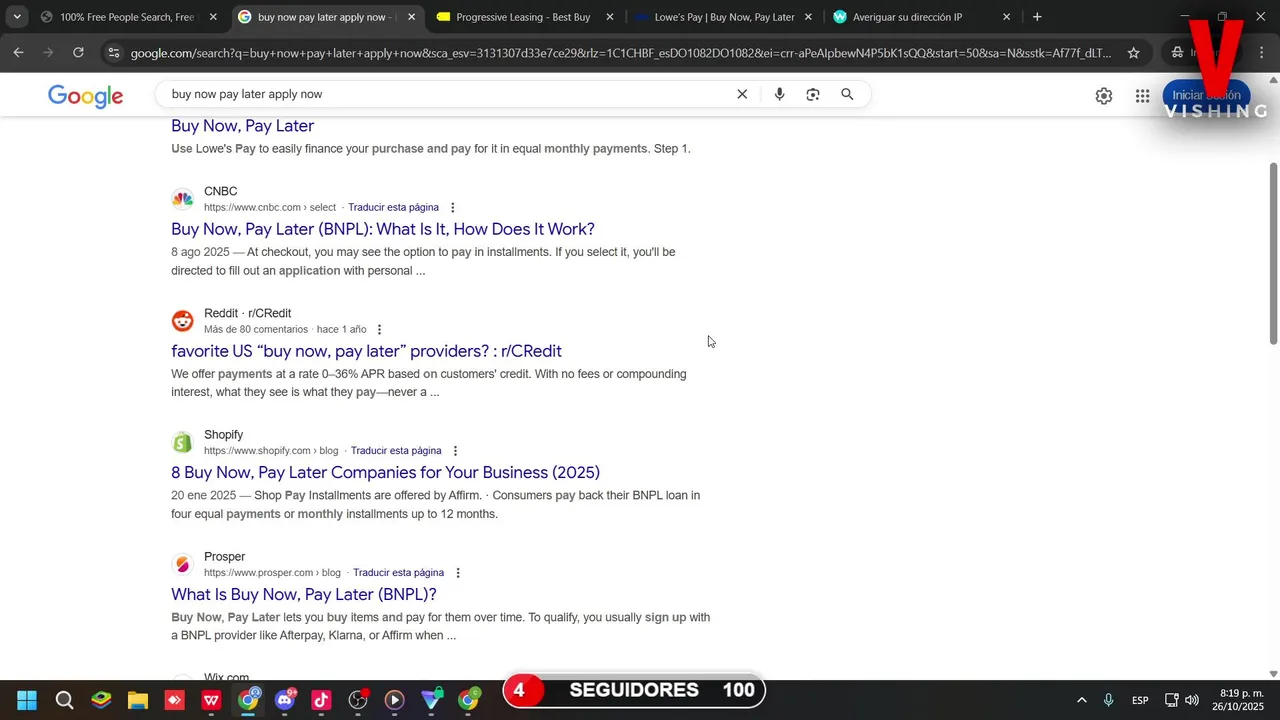Open File Explorer from the taskbar
This screenshot has width=1280, height=720.
coord(137,700)
